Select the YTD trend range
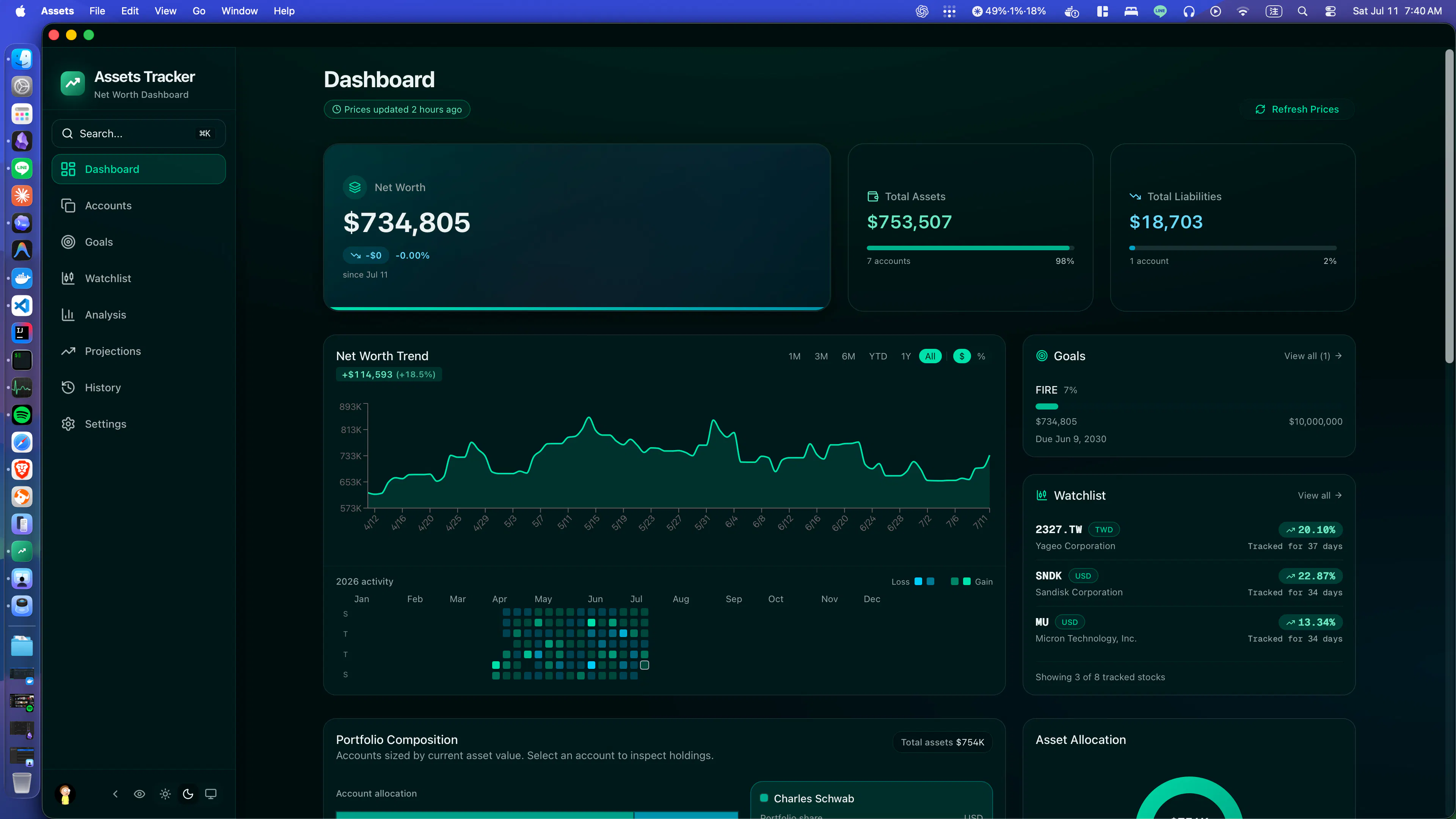Viewport: 1456px width, 819px height. pyautogui.click(x=878, y=356)
